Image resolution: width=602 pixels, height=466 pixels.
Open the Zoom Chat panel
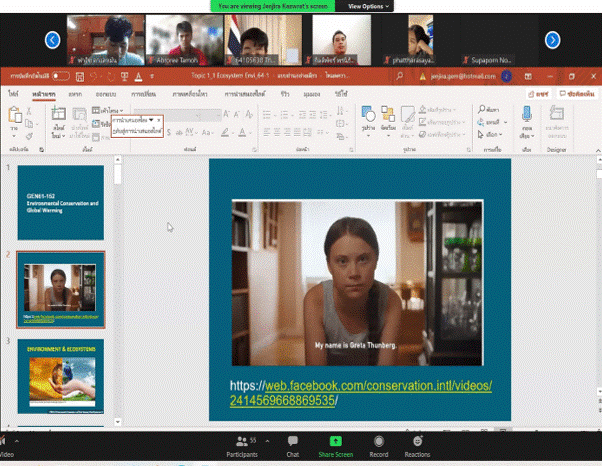(x=292, y=444)
